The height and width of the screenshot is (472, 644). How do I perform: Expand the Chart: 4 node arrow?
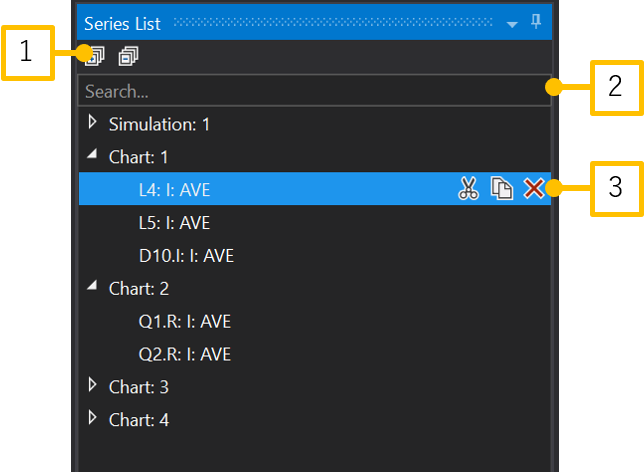(93, 419)
